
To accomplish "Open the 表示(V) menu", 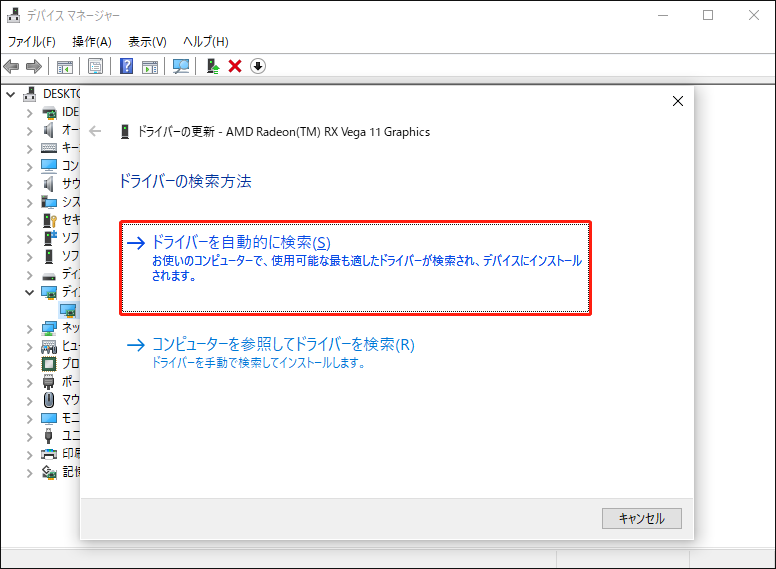I will coord(147,42).
